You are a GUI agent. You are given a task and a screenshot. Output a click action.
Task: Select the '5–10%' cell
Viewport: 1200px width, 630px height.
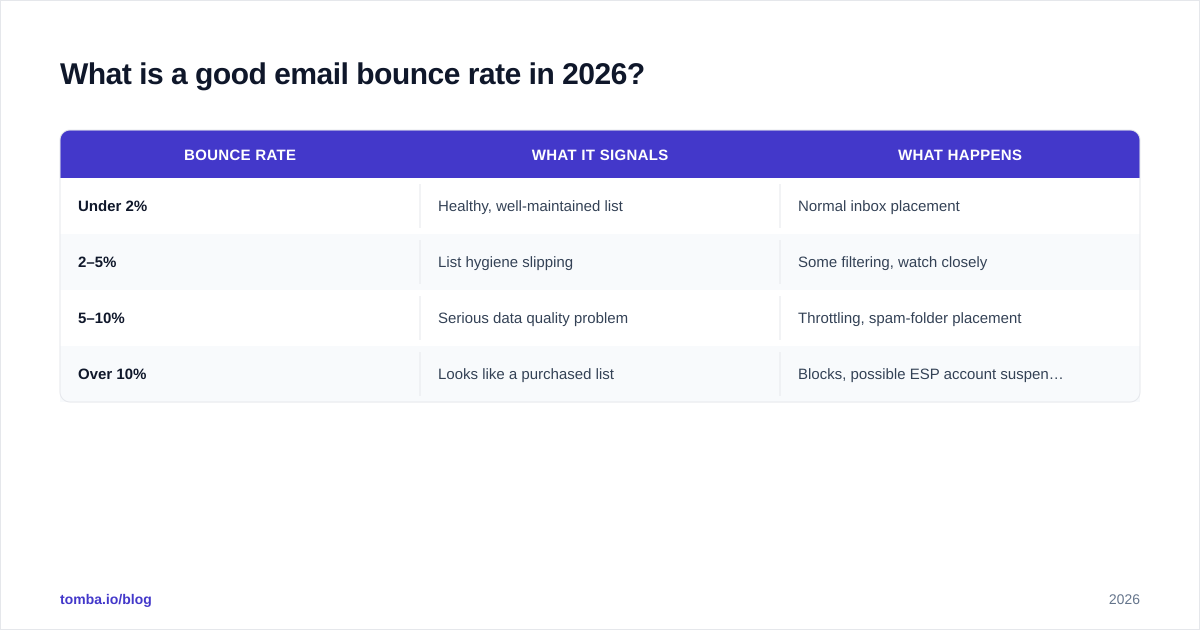(x=240, y=318)
